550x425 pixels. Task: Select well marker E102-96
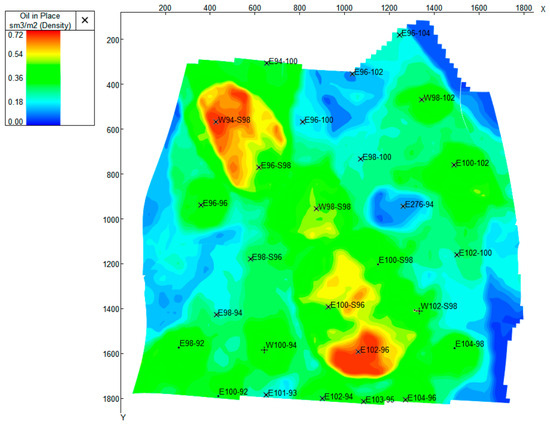(x=358, y=351)
